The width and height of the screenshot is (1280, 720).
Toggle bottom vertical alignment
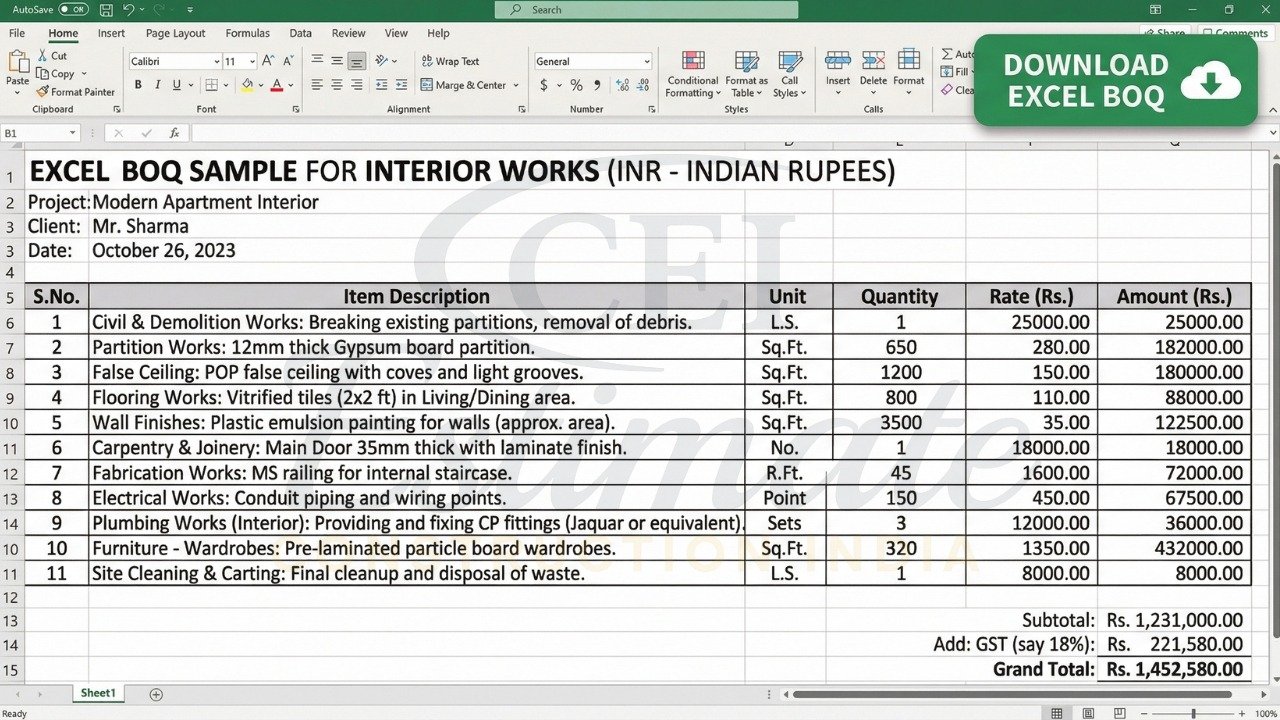pyautogui.click(x=357, y=61)
